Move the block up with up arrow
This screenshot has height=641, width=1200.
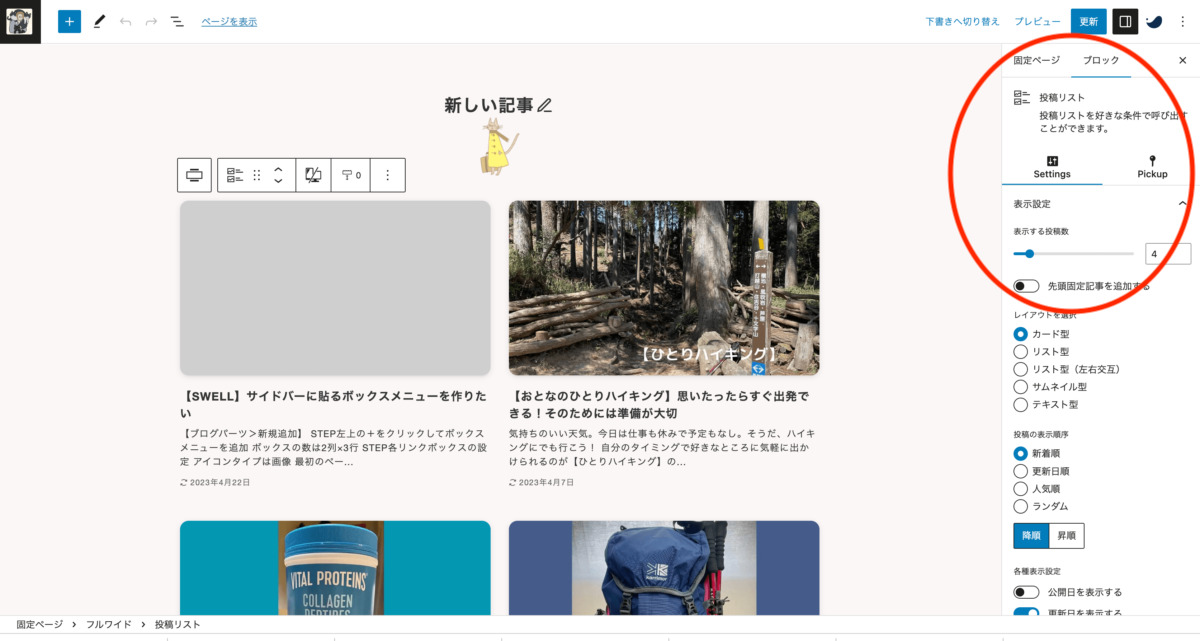[x=278, y=168]
